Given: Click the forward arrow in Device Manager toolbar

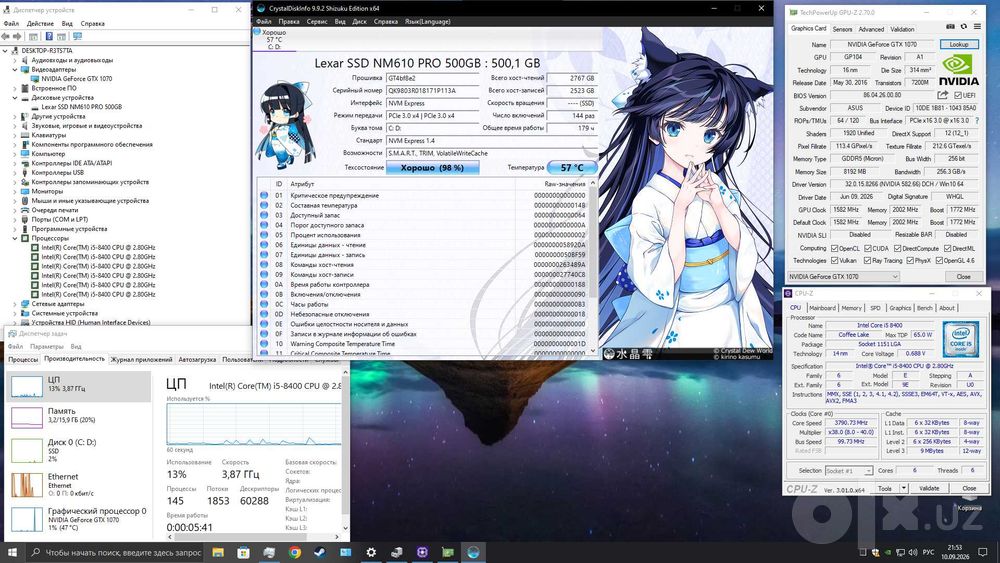Looking at the screenshot, I should tap(17, 36).
